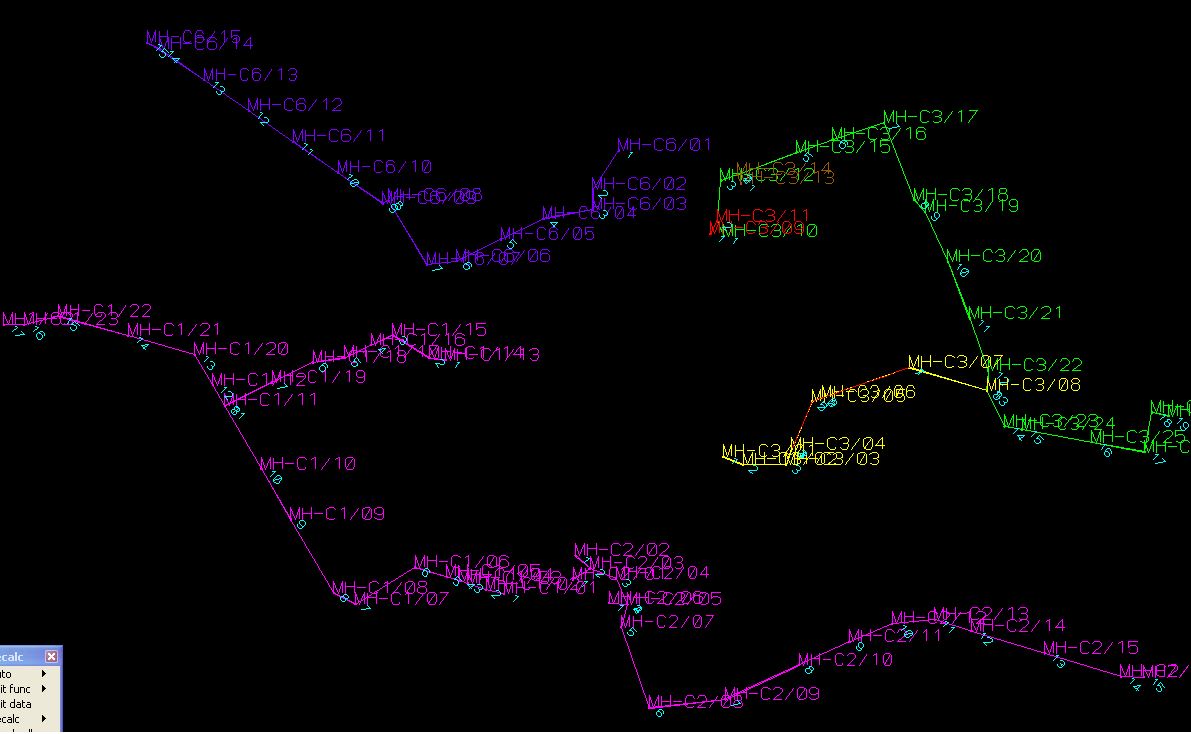Select the yellow MH-C3/07 label
The image size is (1191, 734).
click(956, 362)
